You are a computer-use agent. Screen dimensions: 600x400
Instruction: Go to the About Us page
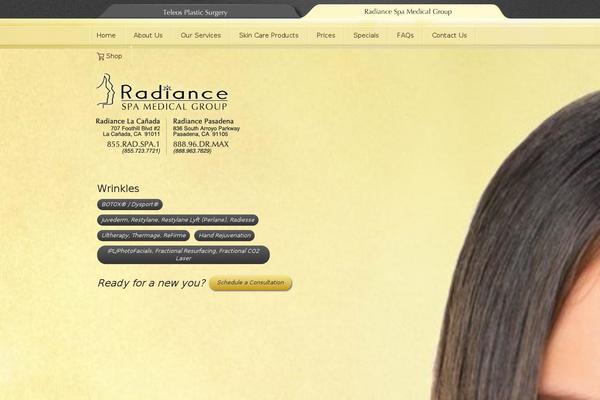click(148, 35)
